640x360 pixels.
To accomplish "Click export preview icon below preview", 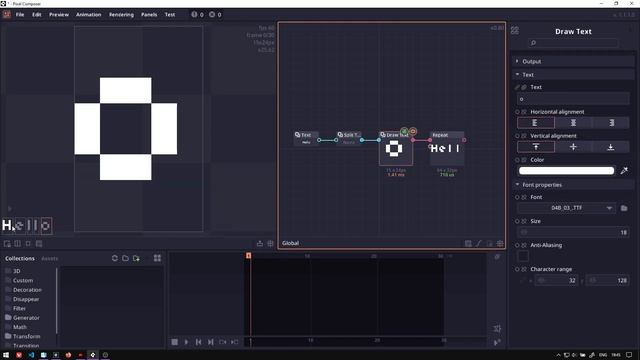I will click(260, 244).
